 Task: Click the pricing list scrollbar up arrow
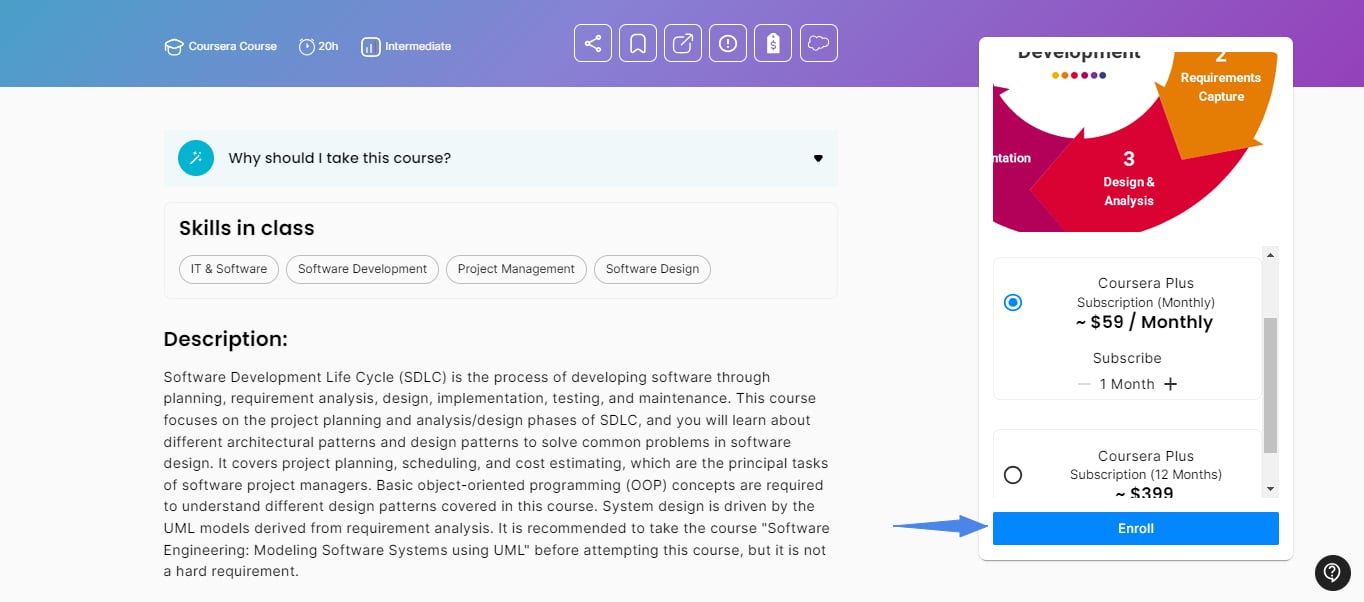1271,255
